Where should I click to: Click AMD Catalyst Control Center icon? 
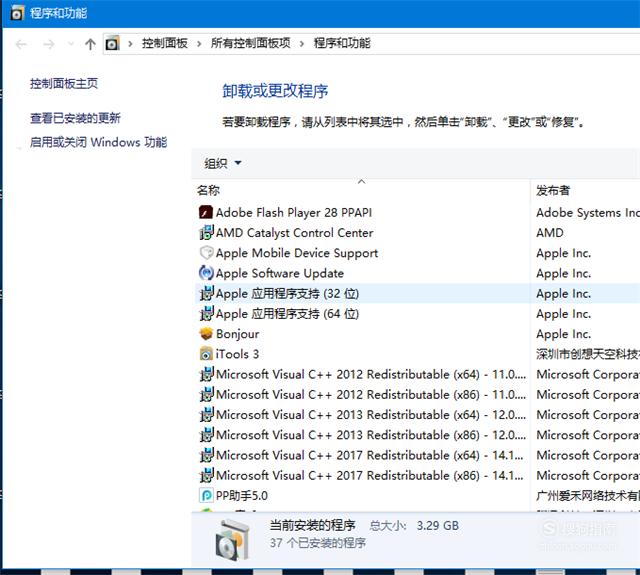point(206,233)
